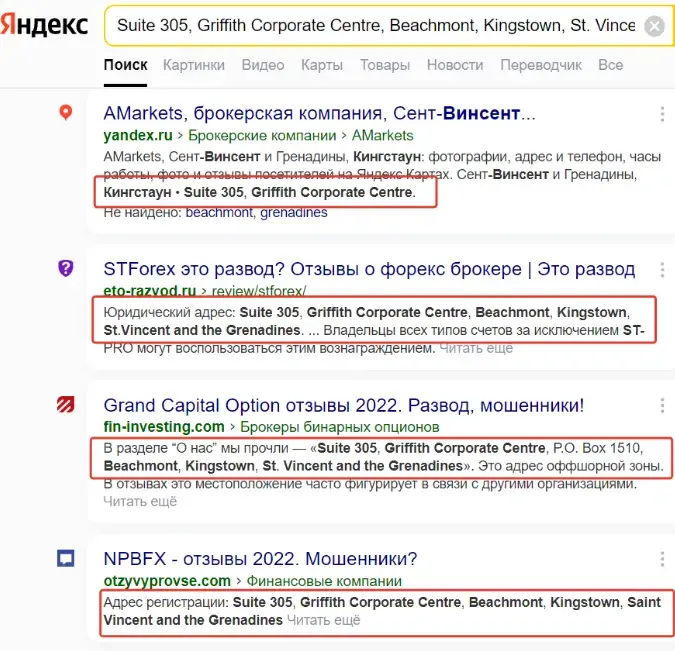This screenshot has width=675, height=651.
Task: Open the Финансовые компании breadcrumb
Action: [x=324, y=581]
